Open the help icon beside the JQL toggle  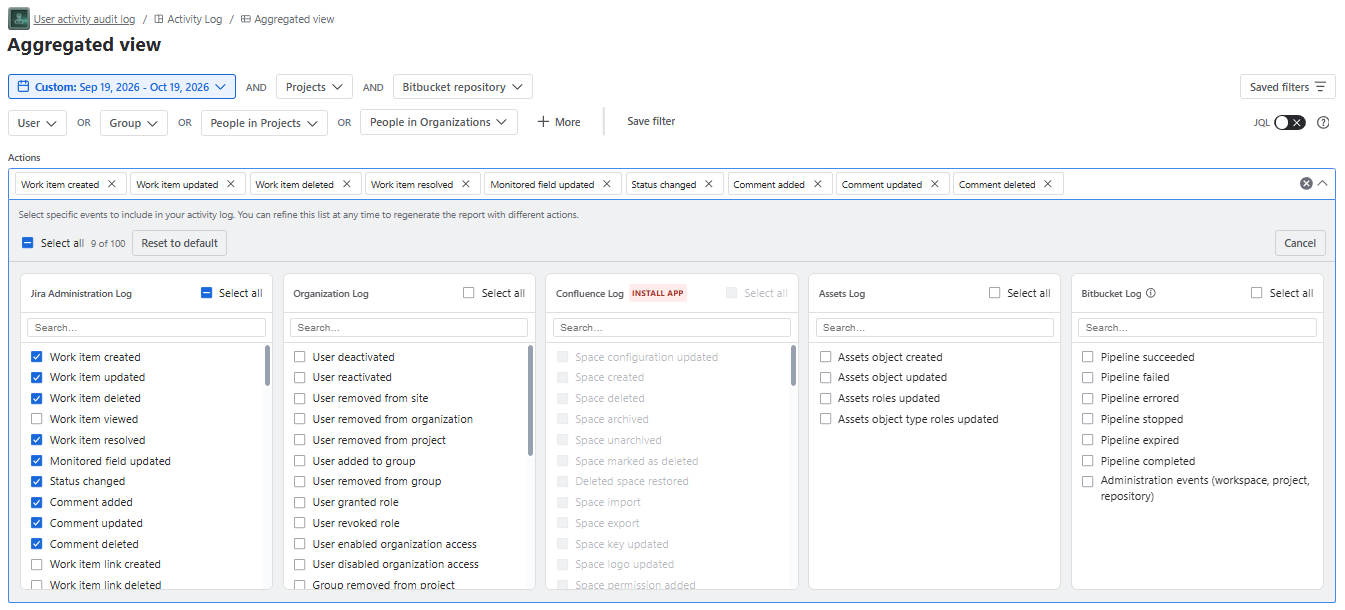click(x=1323, y=123)
